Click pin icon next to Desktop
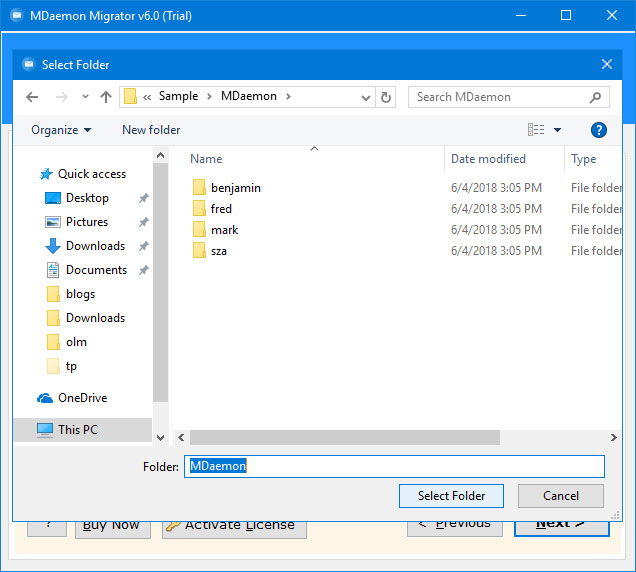Image resolution: width=636 pixels, height=572 pixels. (x=144, y=198)
